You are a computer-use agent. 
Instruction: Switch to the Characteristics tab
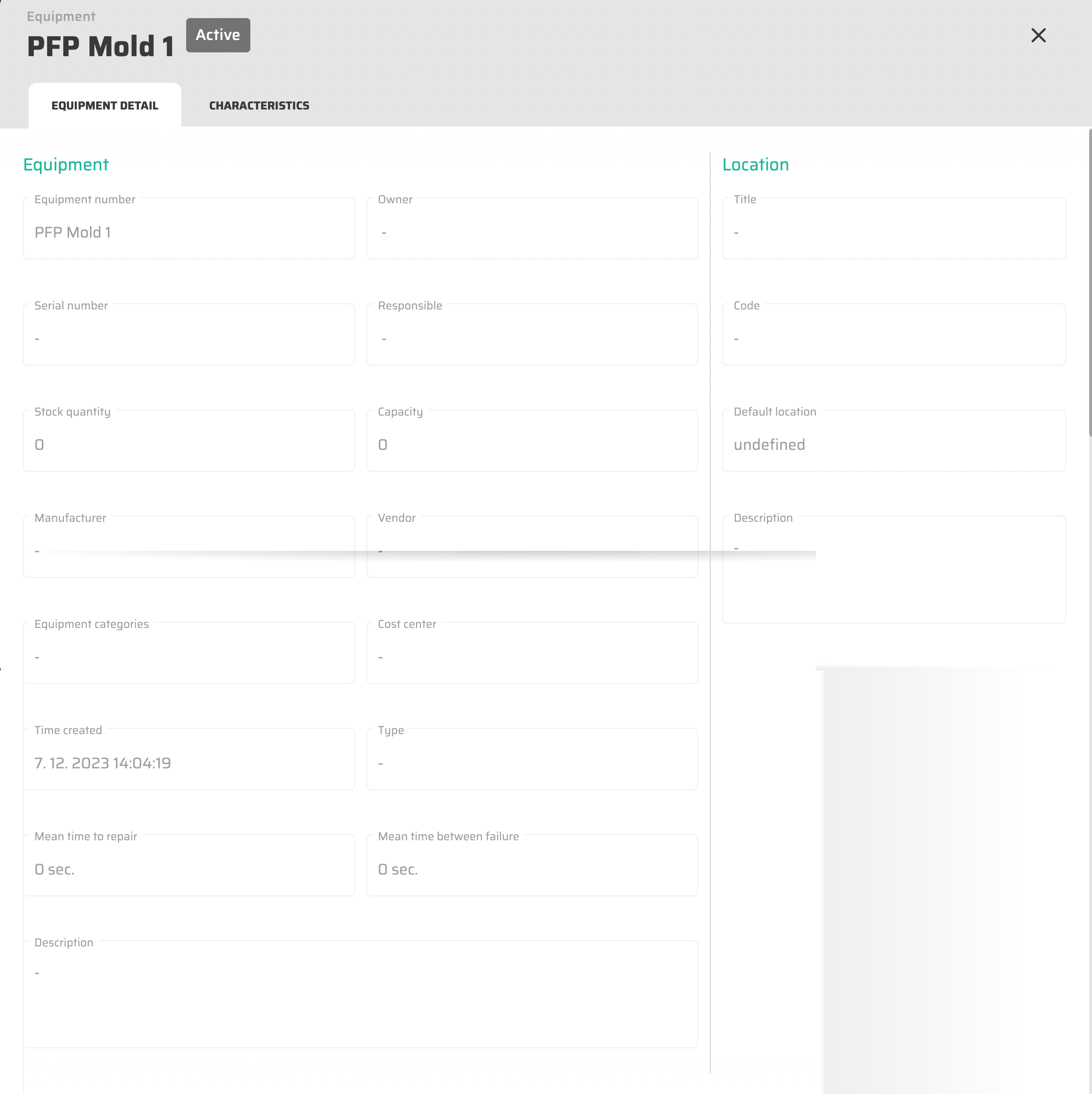coord(258,106)
